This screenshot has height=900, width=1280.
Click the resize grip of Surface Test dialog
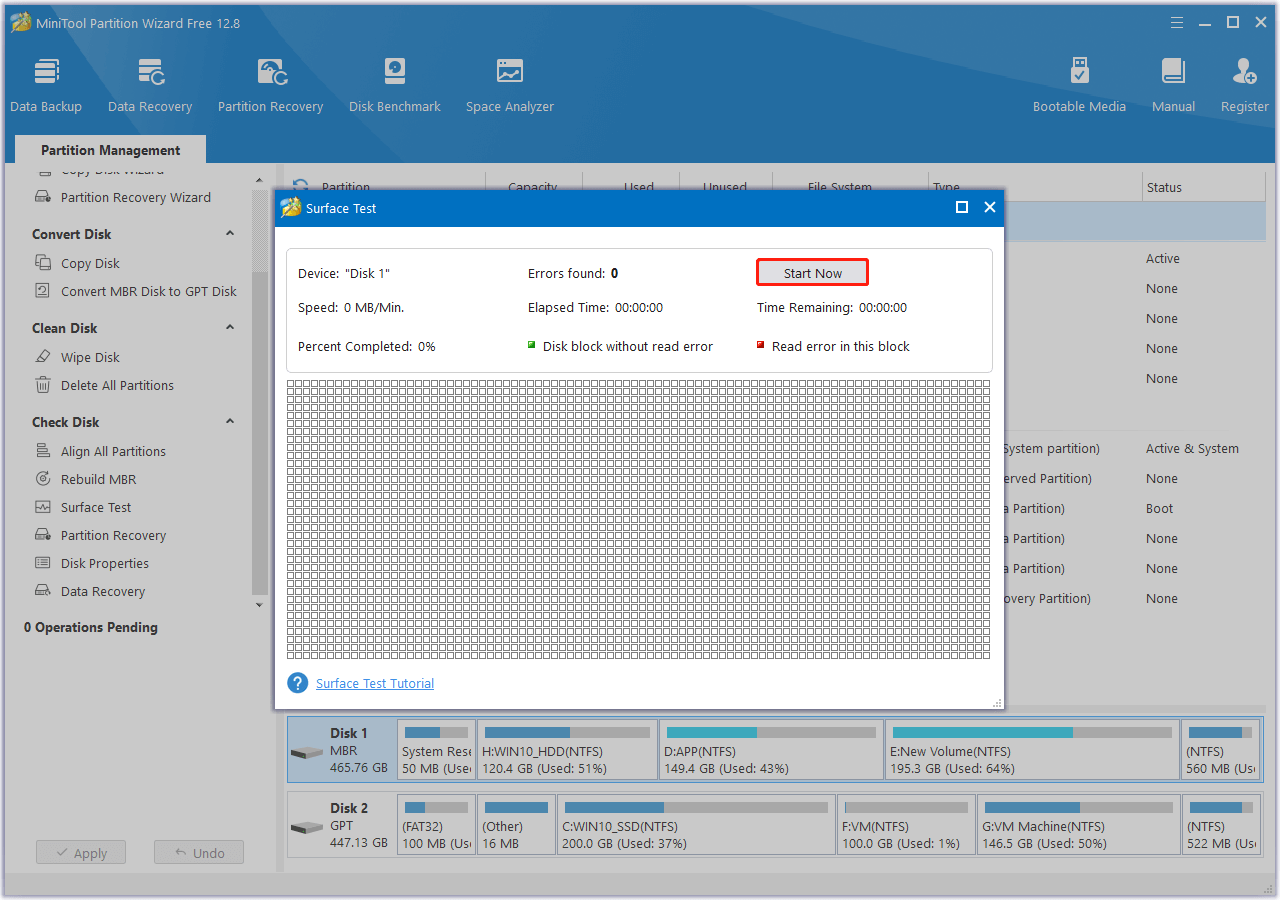coord(997,703)
